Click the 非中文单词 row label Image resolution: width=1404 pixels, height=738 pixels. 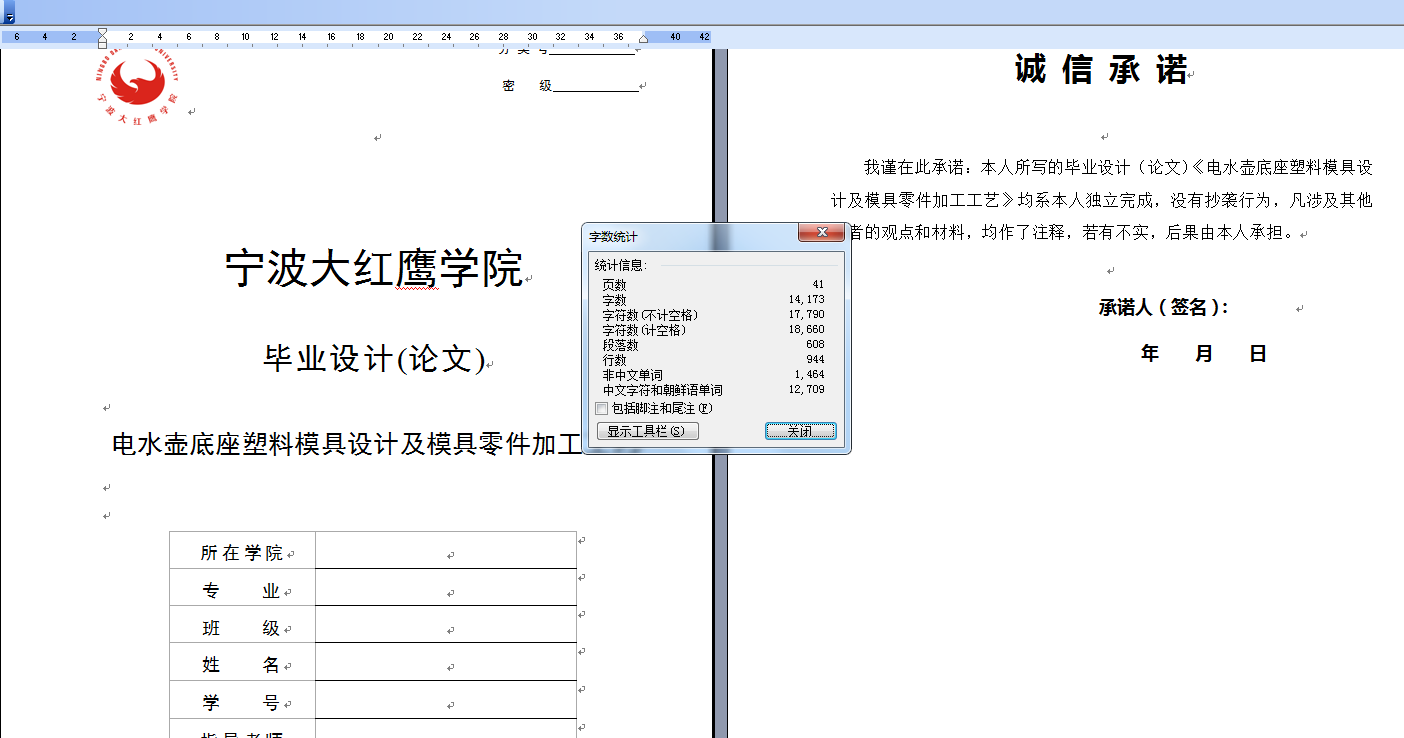(632, 375)
